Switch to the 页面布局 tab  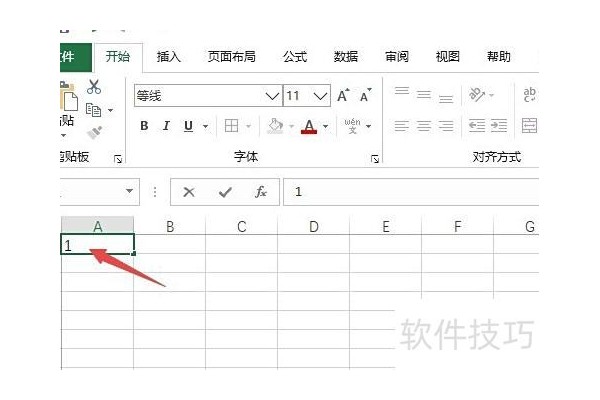pos(232,57)
